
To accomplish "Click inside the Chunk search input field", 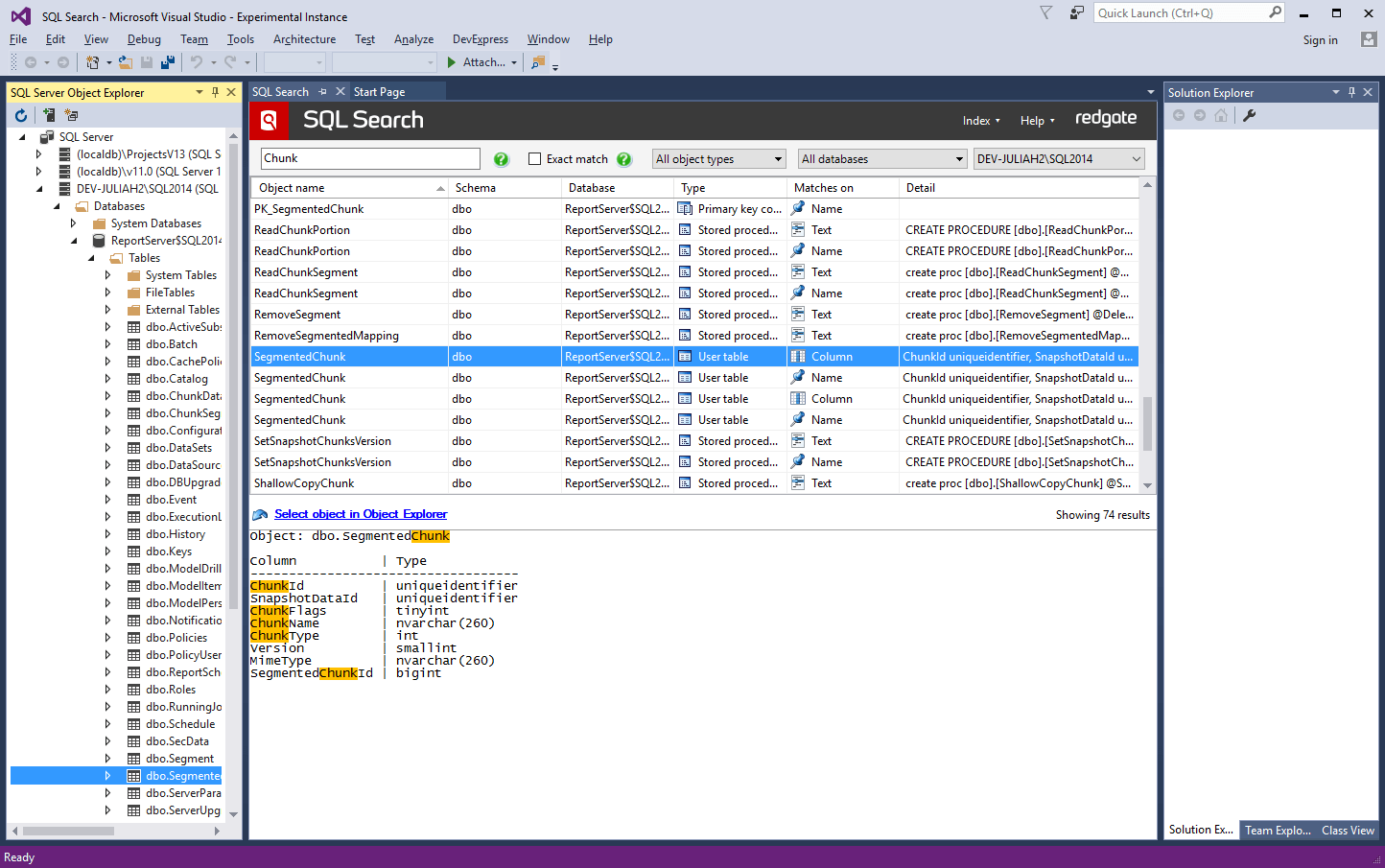I will (369, 157).
